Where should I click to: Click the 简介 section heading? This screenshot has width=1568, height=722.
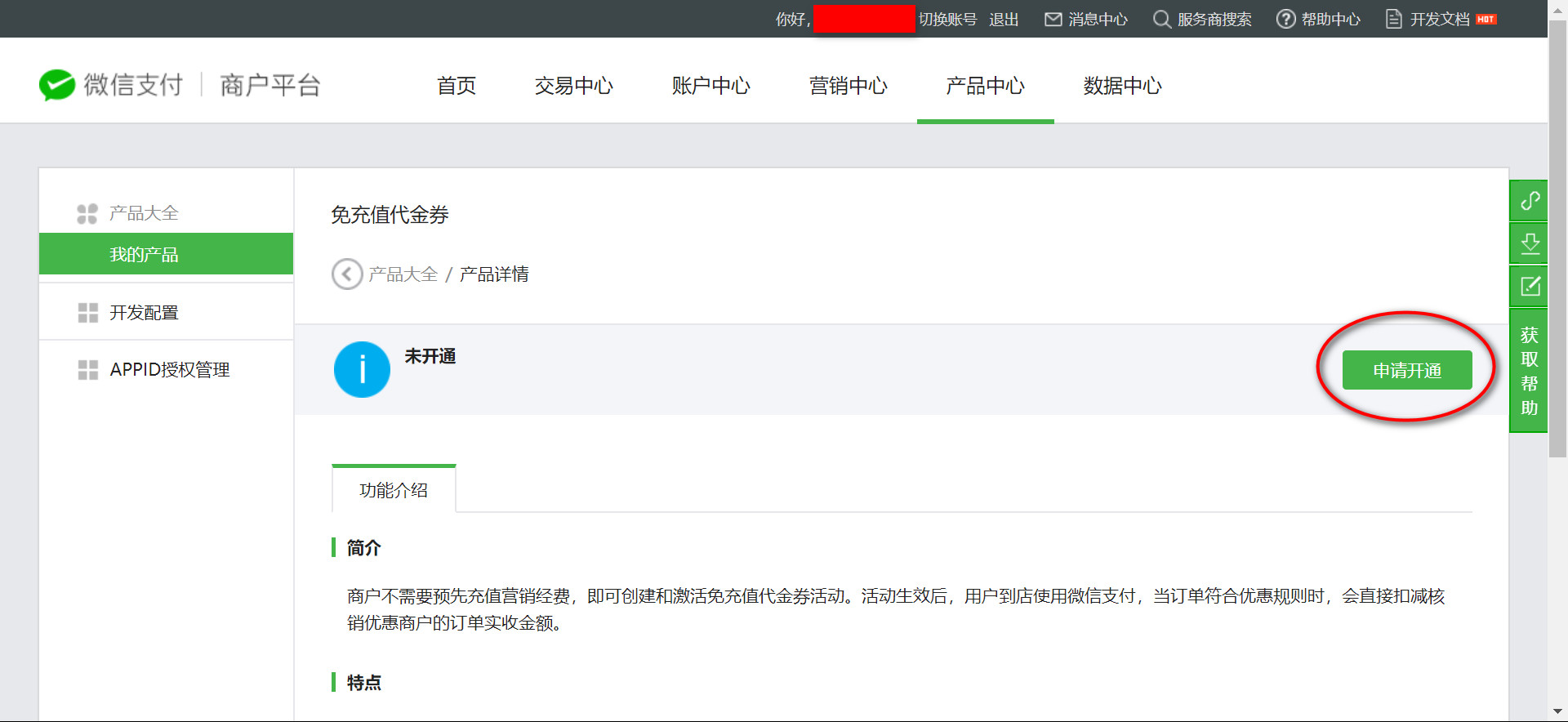[x=363, y=547]
